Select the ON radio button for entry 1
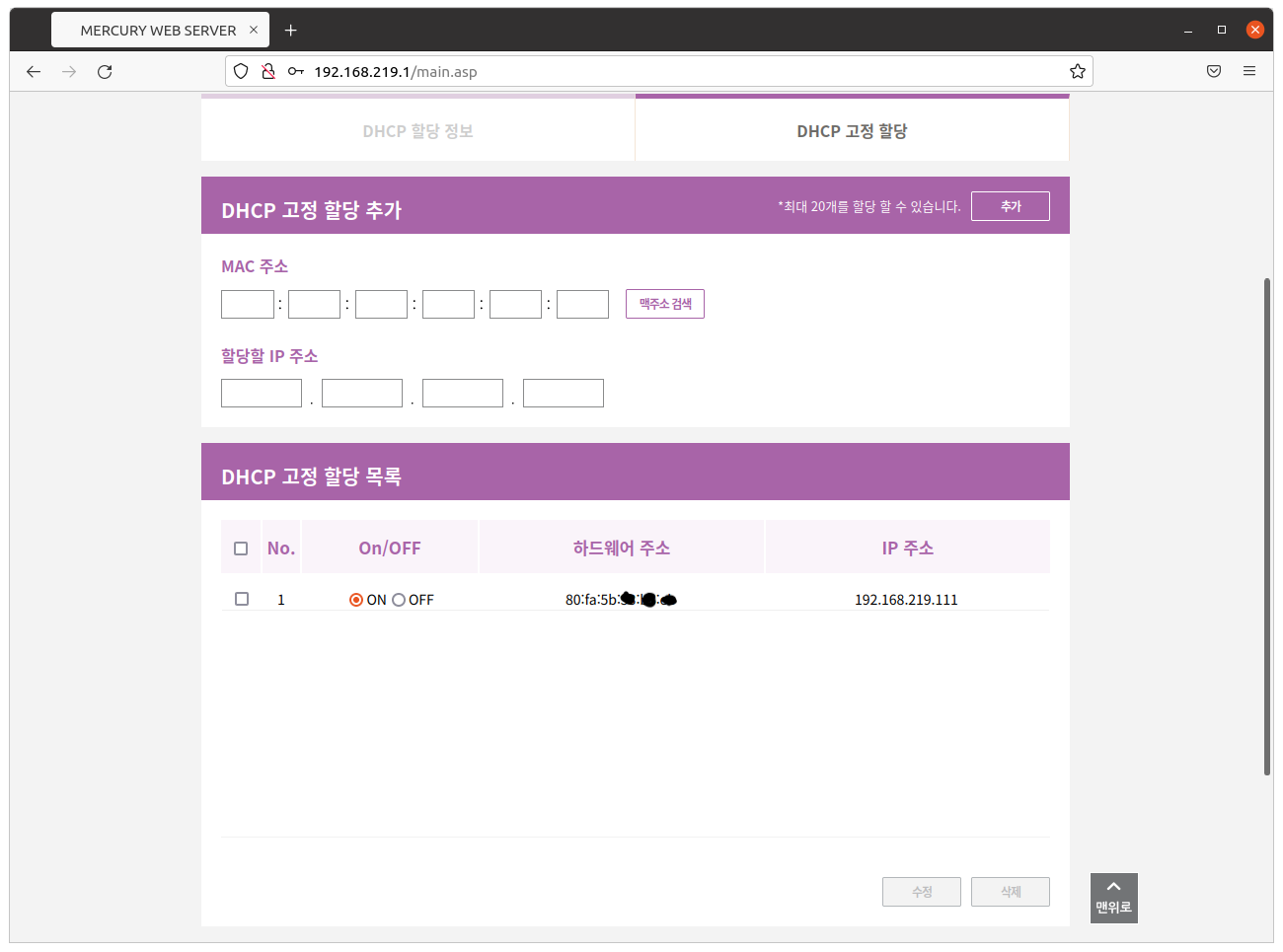The width and height of the screenshot is (1283, 952). tap(356, 600)
